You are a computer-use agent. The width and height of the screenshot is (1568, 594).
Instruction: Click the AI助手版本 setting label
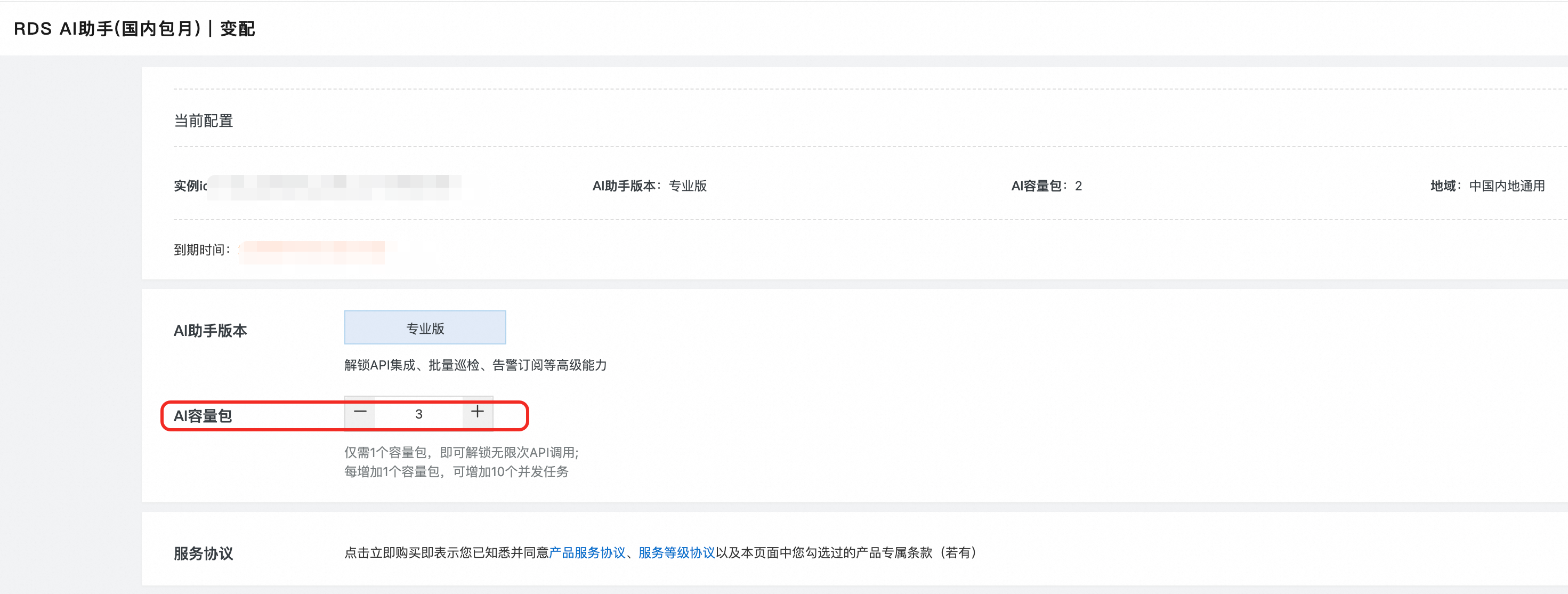click(210, 331)
